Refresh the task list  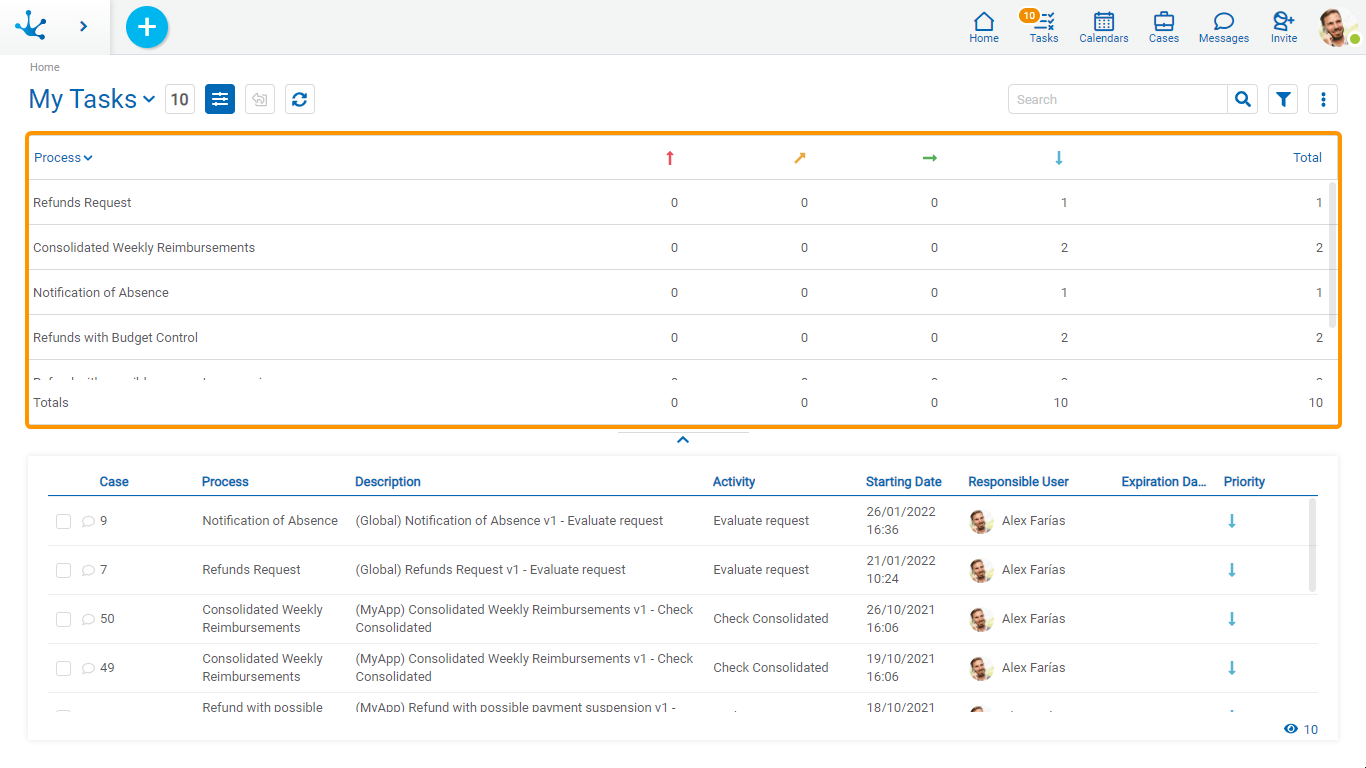(300, 99)
